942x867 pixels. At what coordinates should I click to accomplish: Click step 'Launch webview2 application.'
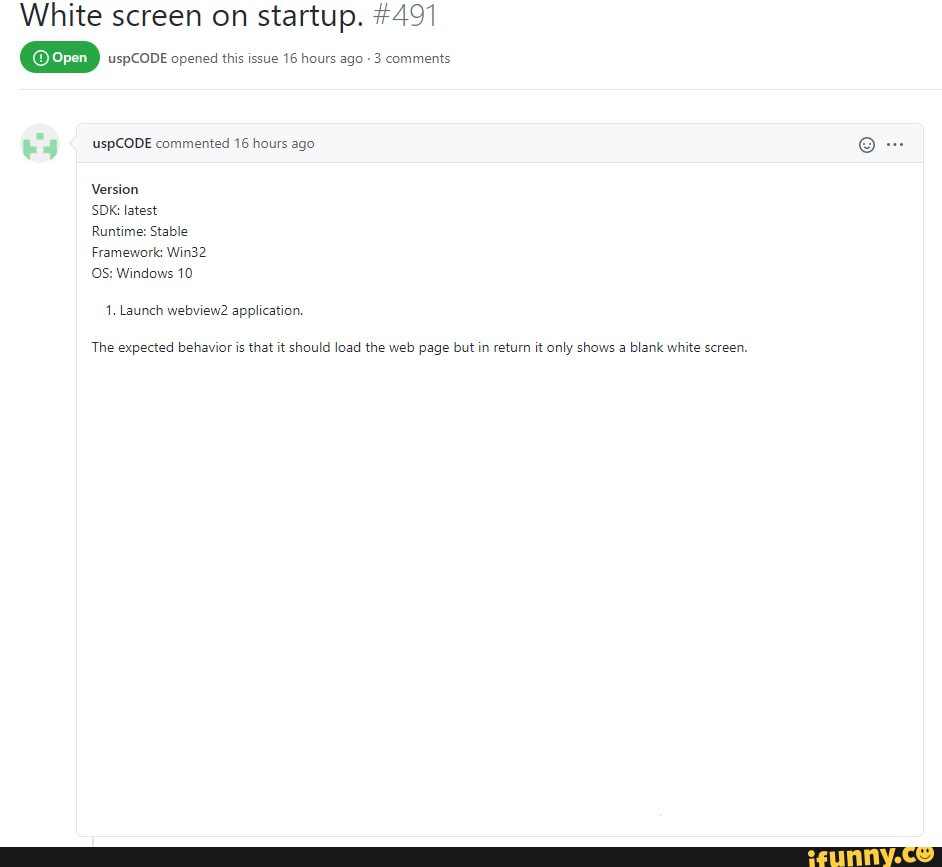coord(211,311)
